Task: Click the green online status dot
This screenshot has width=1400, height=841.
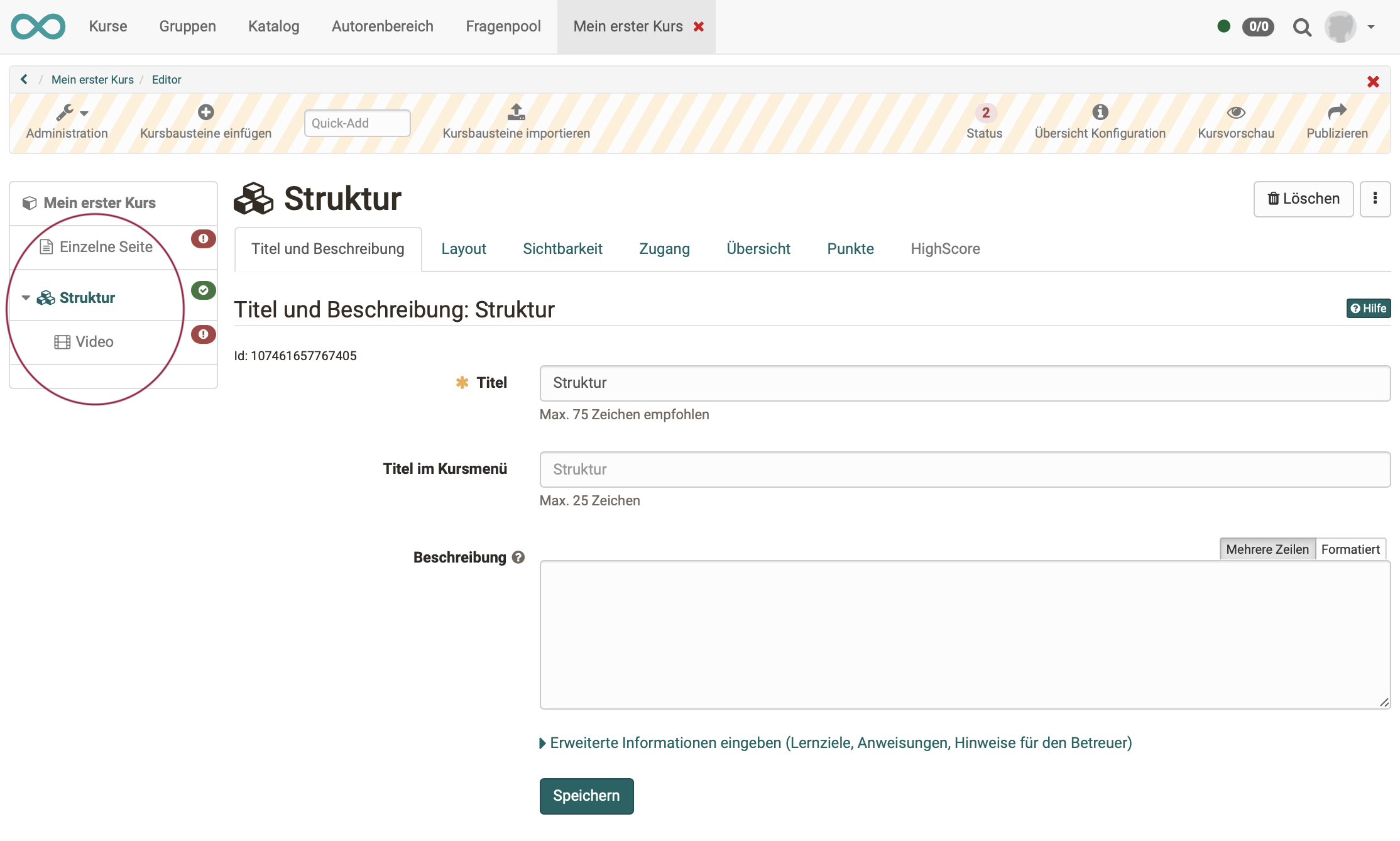Action: pyautogui.click(x=1223, y=26)
